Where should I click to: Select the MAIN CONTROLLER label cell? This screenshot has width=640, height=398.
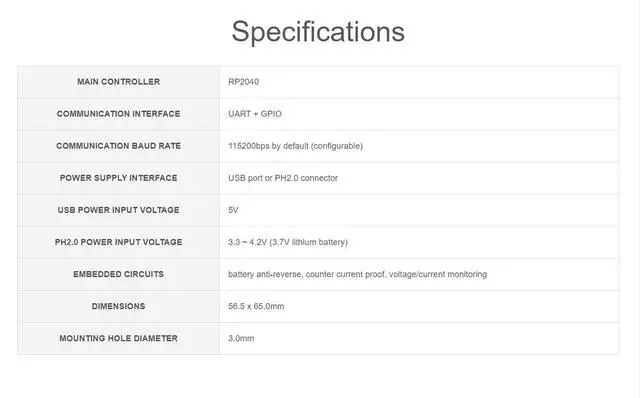[x=118, y=82]
